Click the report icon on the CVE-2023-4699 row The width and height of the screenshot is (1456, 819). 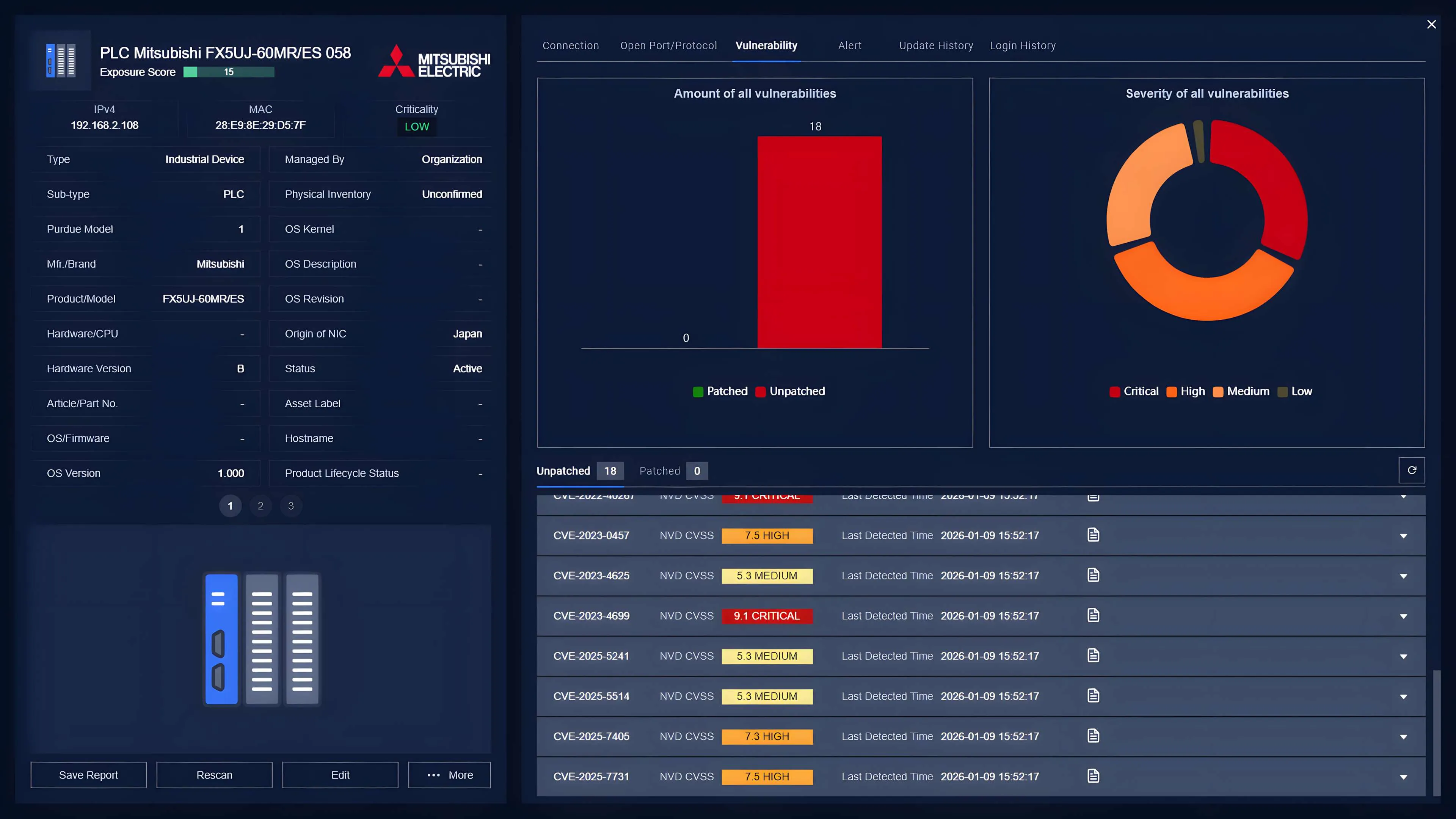pos(1093,615)
